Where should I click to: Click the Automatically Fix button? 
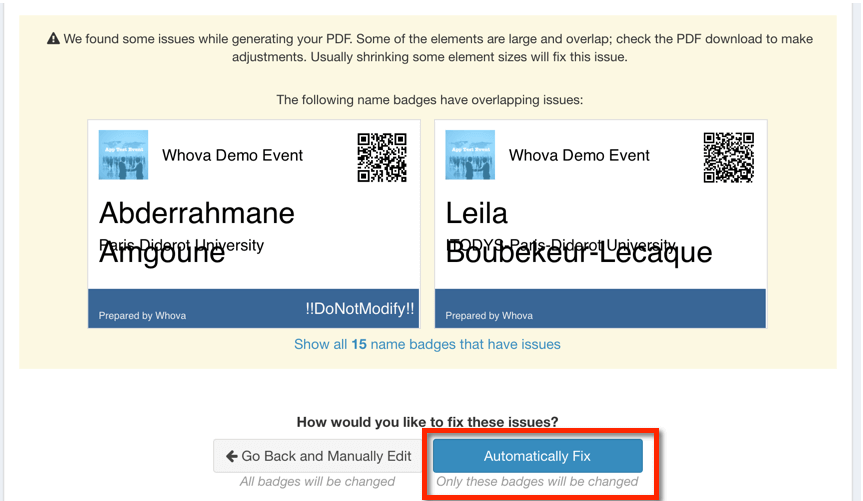coord(537,456)
